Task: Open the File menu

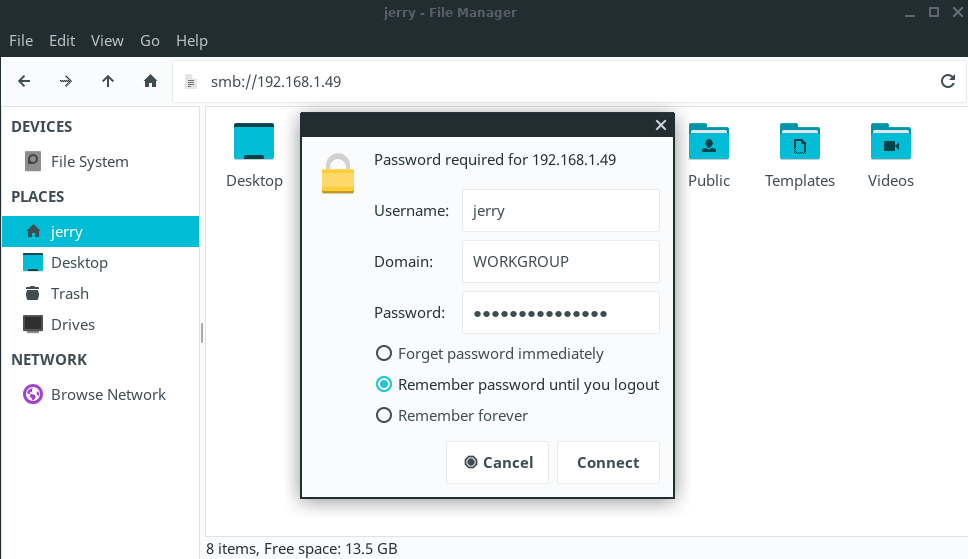Action: pyautogui.click(x=21, y=41)
